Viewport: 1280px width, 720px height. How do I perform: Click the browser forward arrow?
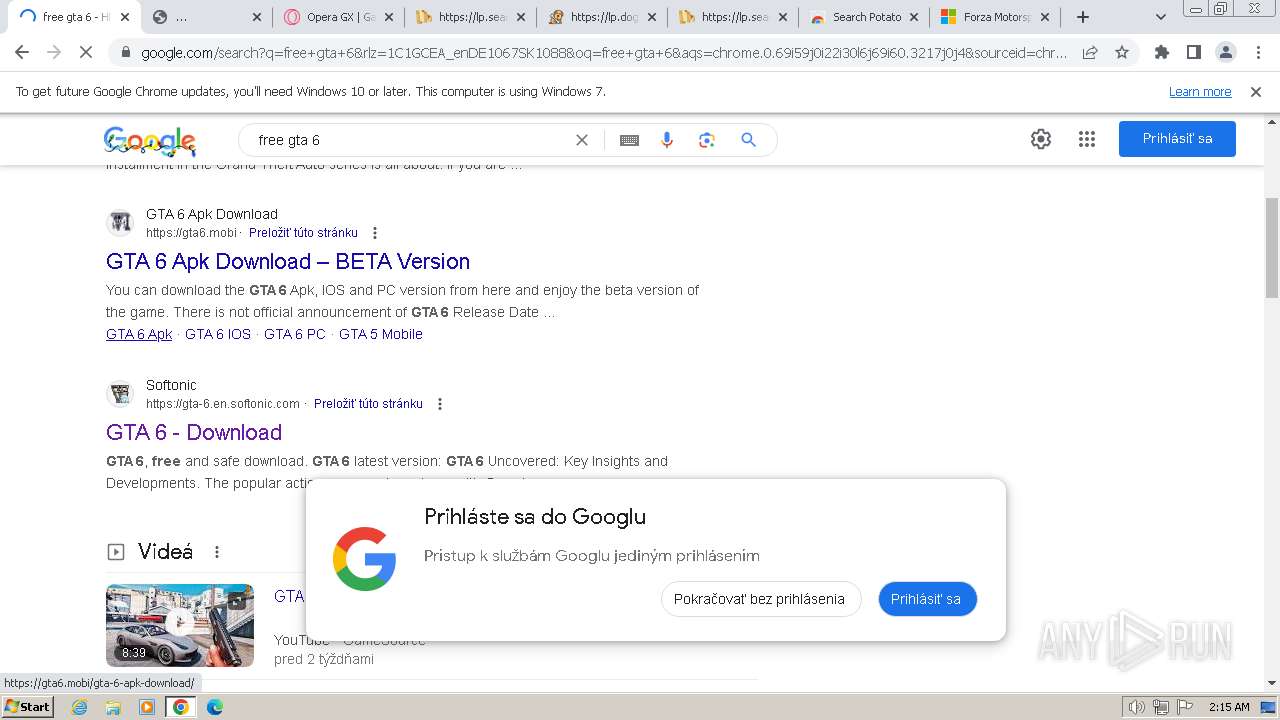pos(54,53)
